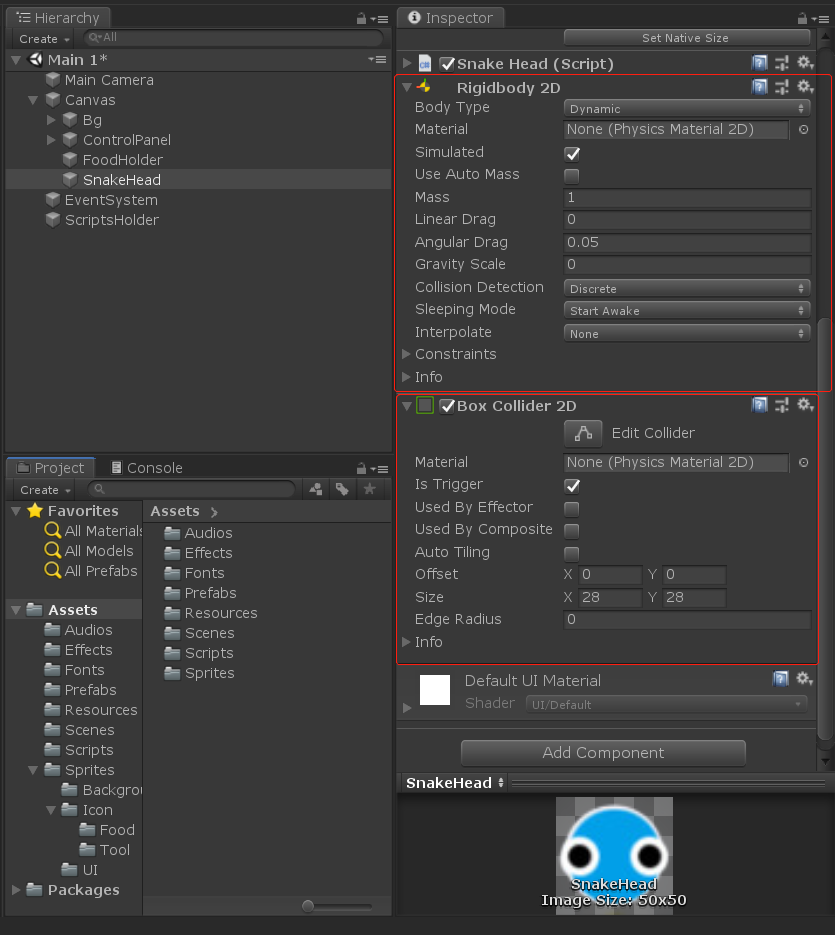The image size is (835, 935).
Task: Open help icon for Rigidbody 2D
Action: pos(759,87)
